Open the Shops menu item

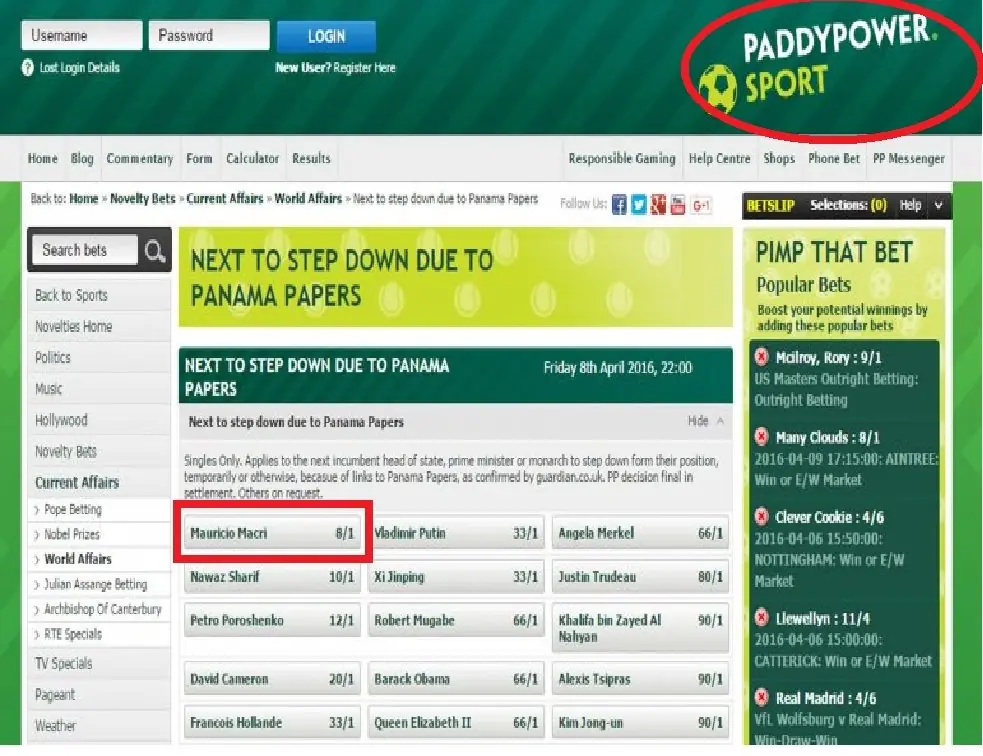tap(779, 159)
